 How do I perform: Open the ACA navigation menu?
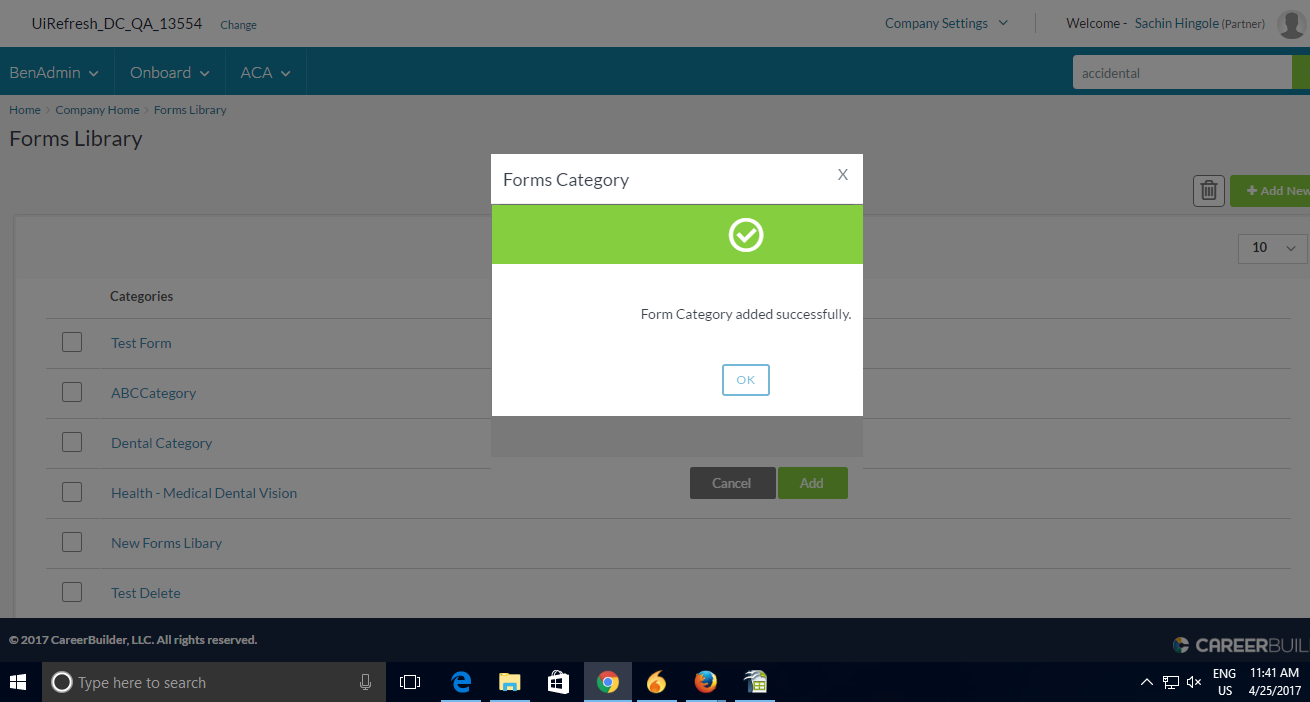(265, 73)
